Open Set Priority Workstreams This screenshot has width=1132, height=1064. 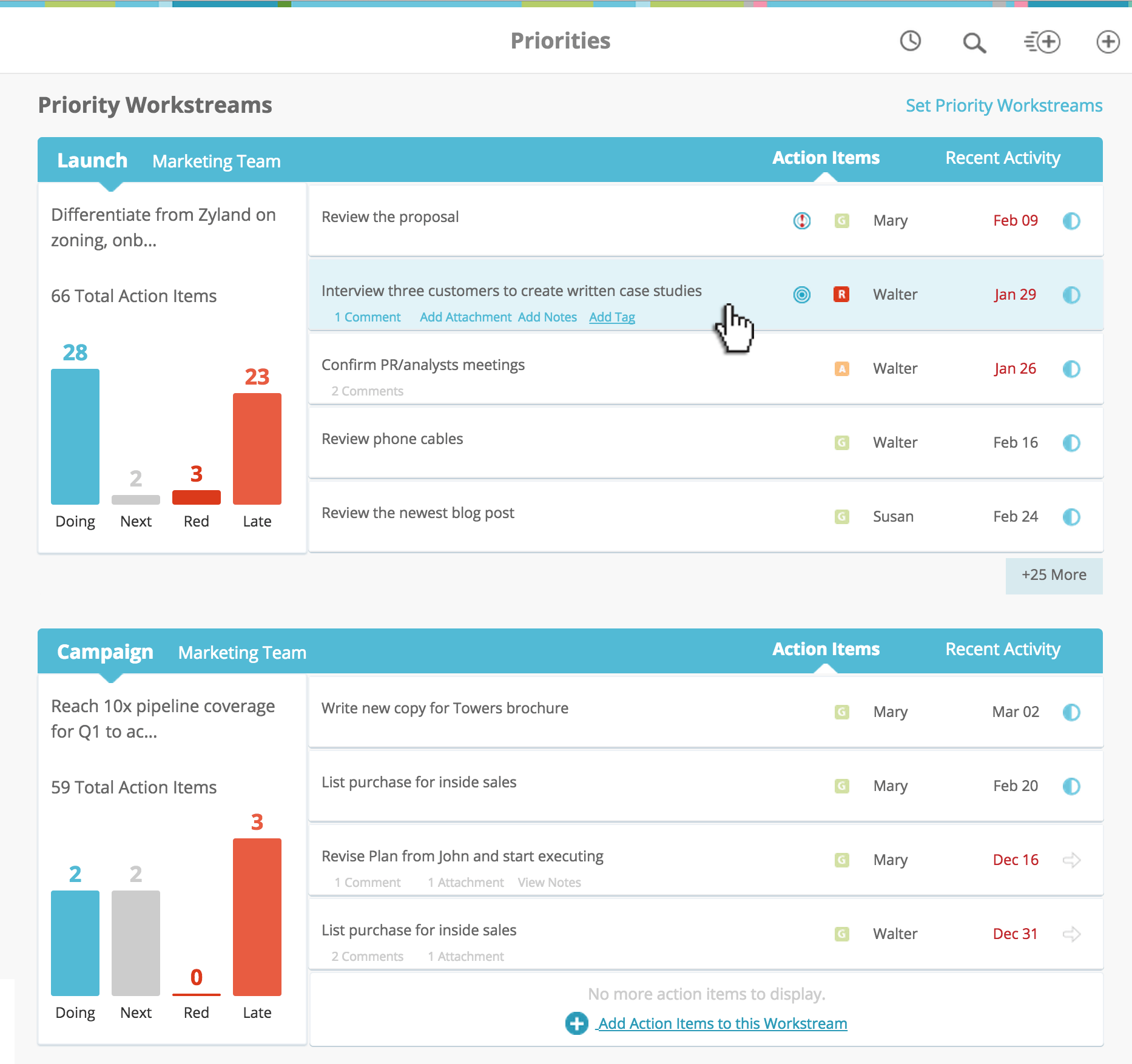click(1003, 105)
